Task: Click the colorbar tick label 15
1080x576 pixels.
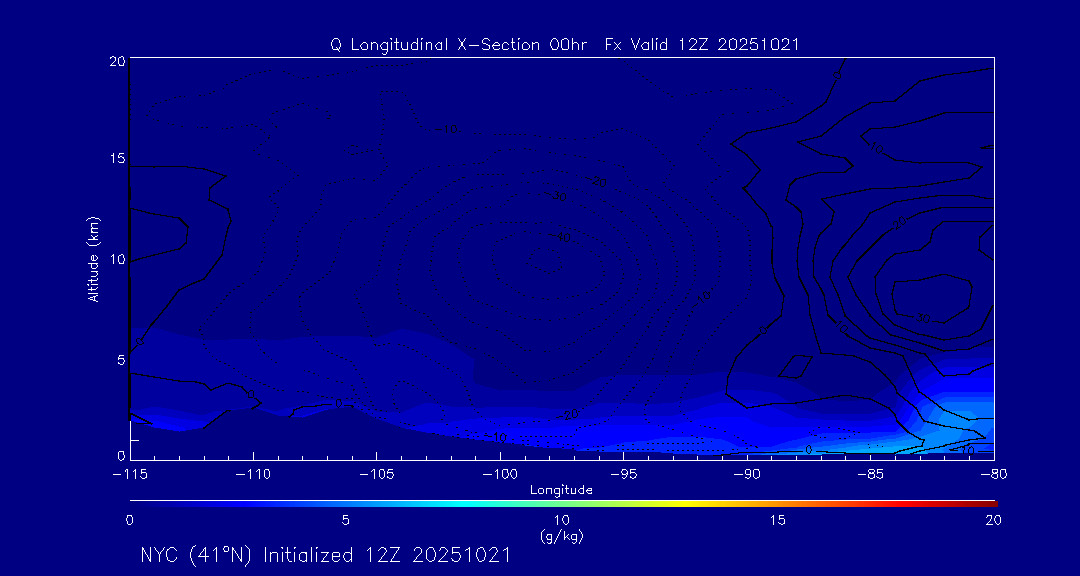Action: tap(777, 520)
